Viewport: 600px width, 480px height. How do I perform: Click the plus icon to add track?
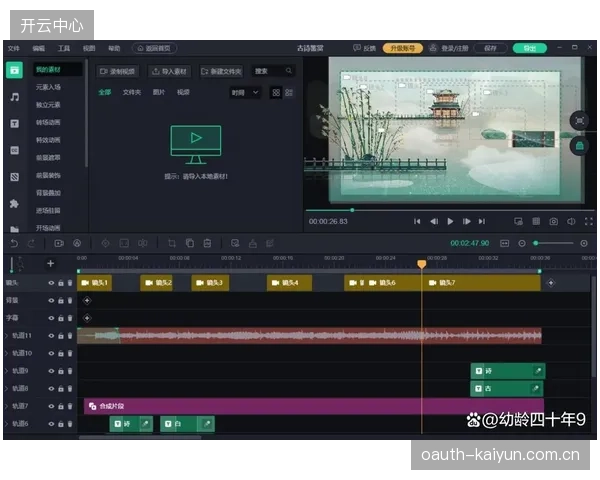50,263
